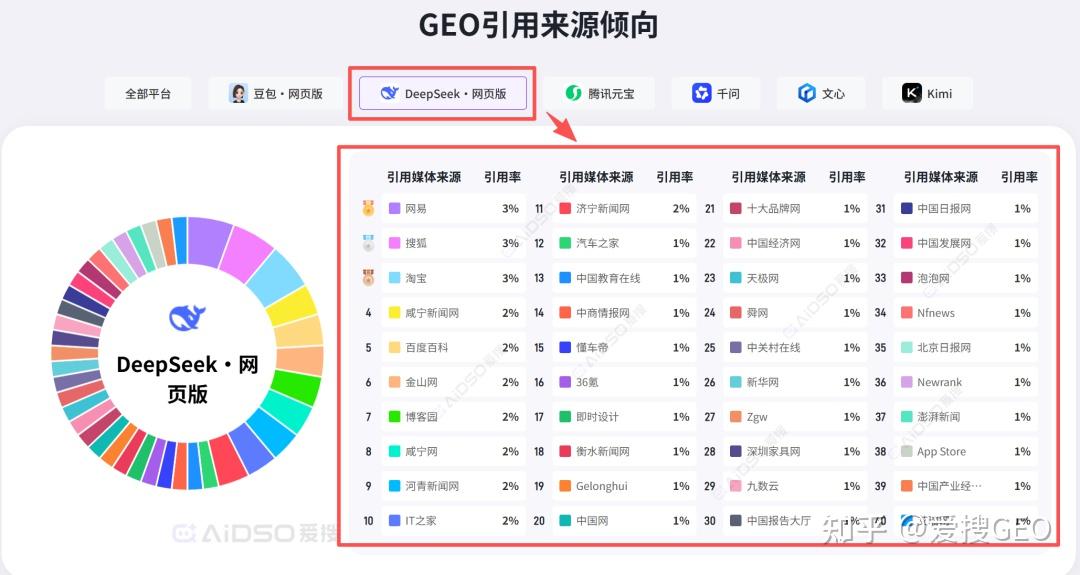The height and width of the screenshot is (575, 1080).
Task: Click the Zgw row
Action: [795, 416]
